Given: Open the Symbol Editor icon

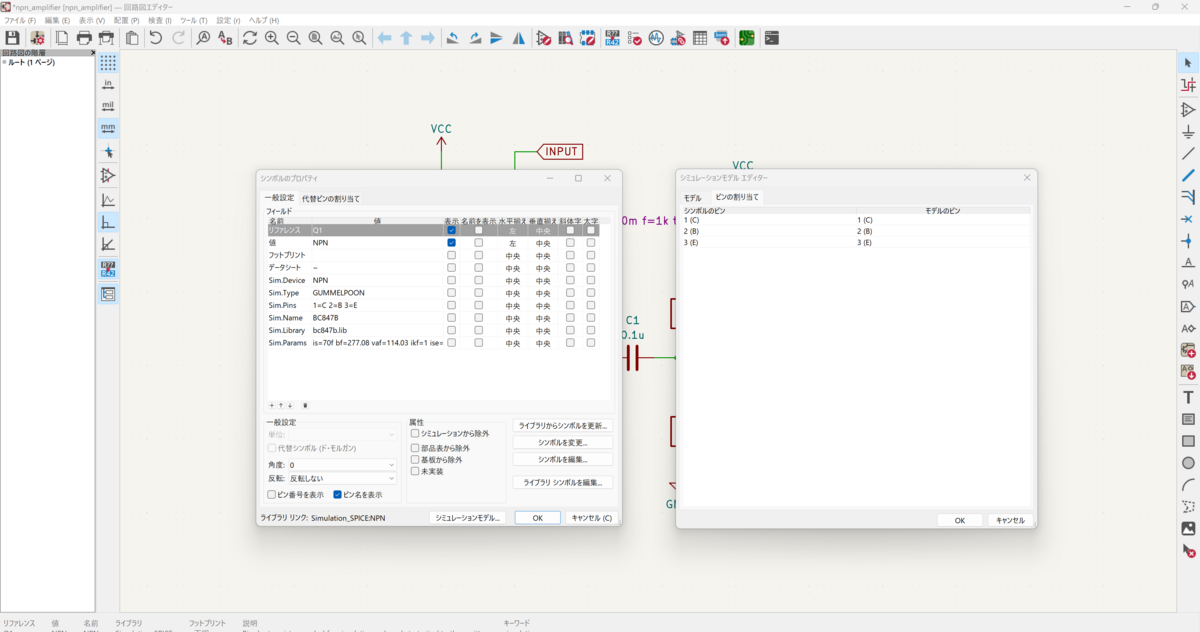Looking at the screenshot, I should point(543,38).
